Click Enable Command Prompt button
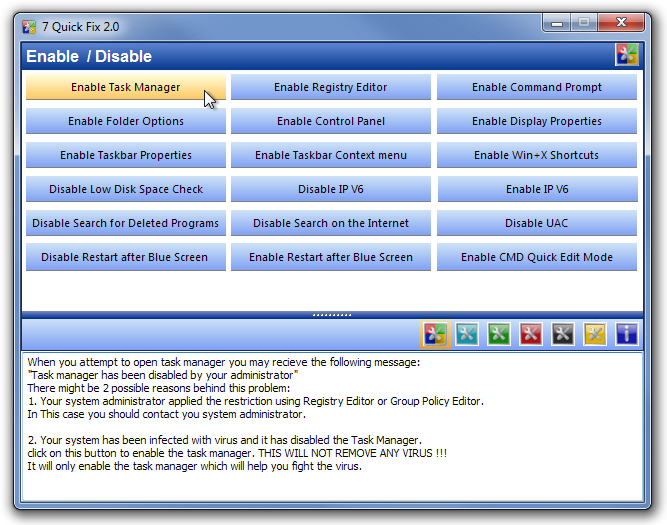Viewport: 667px width, 525px height. point(537,87)
